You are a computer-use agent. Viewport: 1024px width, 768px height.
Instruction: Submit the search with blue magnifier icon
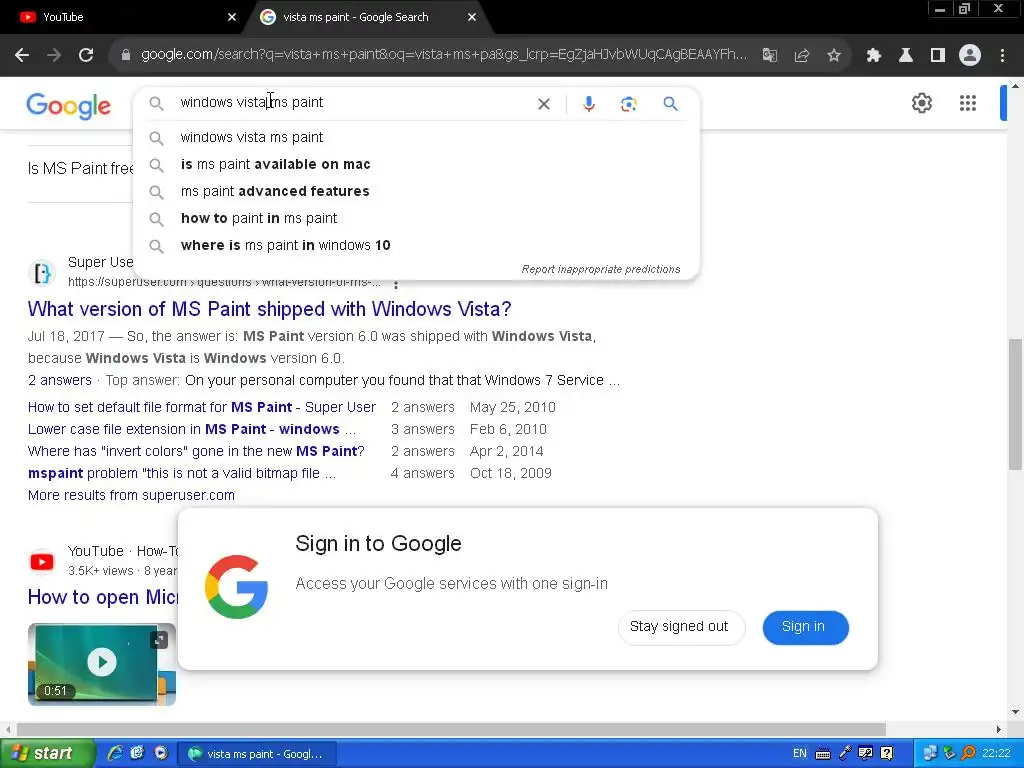click(x=670, y=104)
